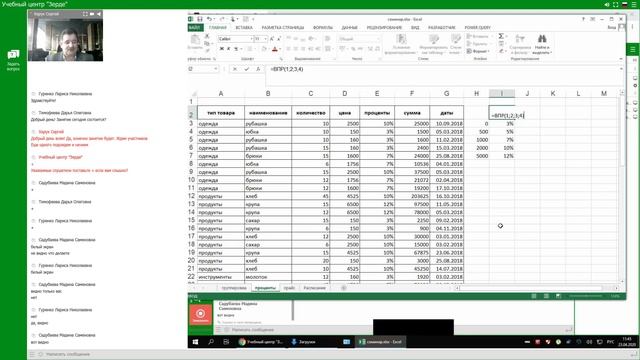Select the 'Расписание' sheet tab
The image size is (640, 360).
pyautogui.click(x=315, y=288)
